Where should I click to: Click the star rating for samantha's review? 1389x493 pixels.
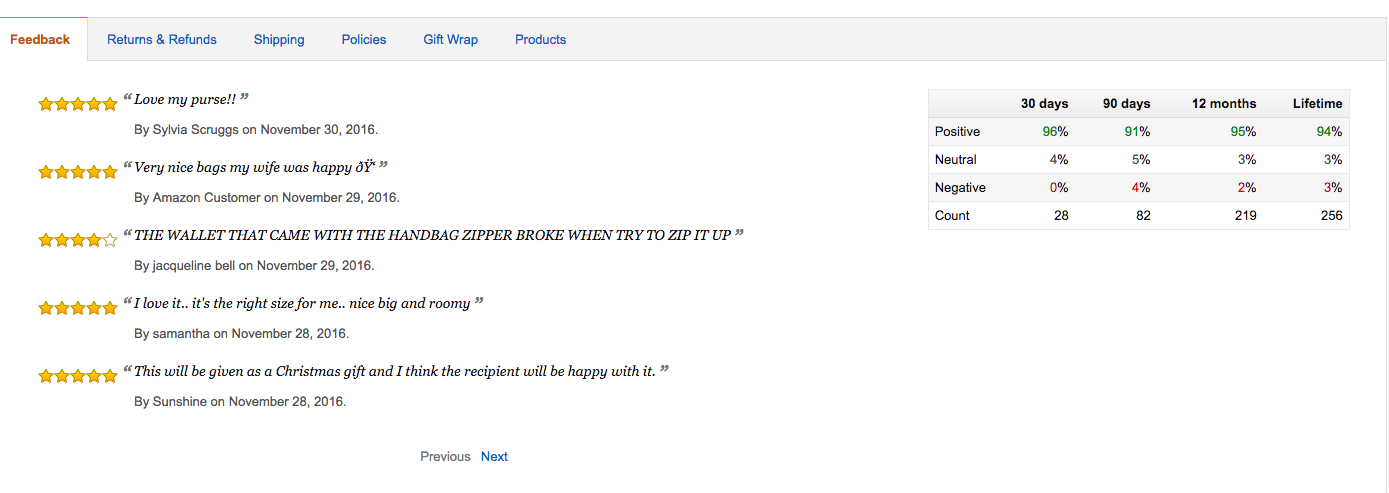pyautogui.click(x=78, y=308)
